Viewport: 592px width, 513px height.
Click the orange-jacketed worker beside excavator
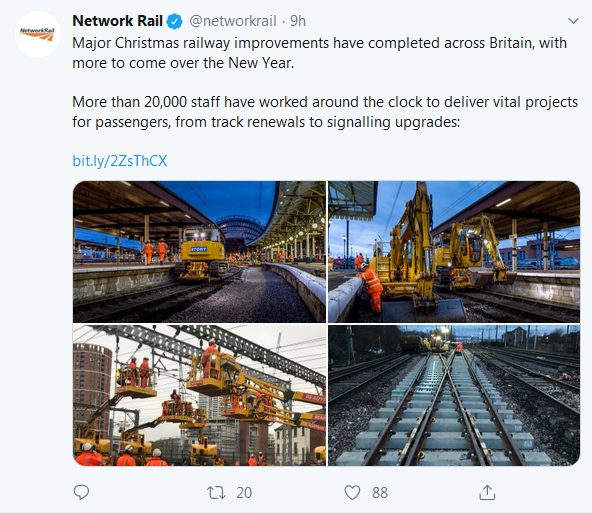(372, 287)
